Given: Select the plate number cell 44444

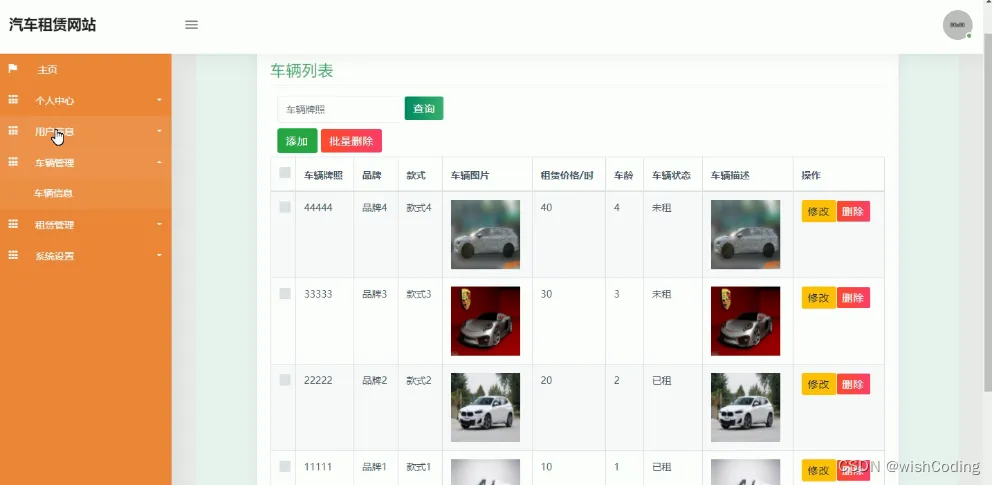Looking at the screenshot, I should [x=318, y=208].
